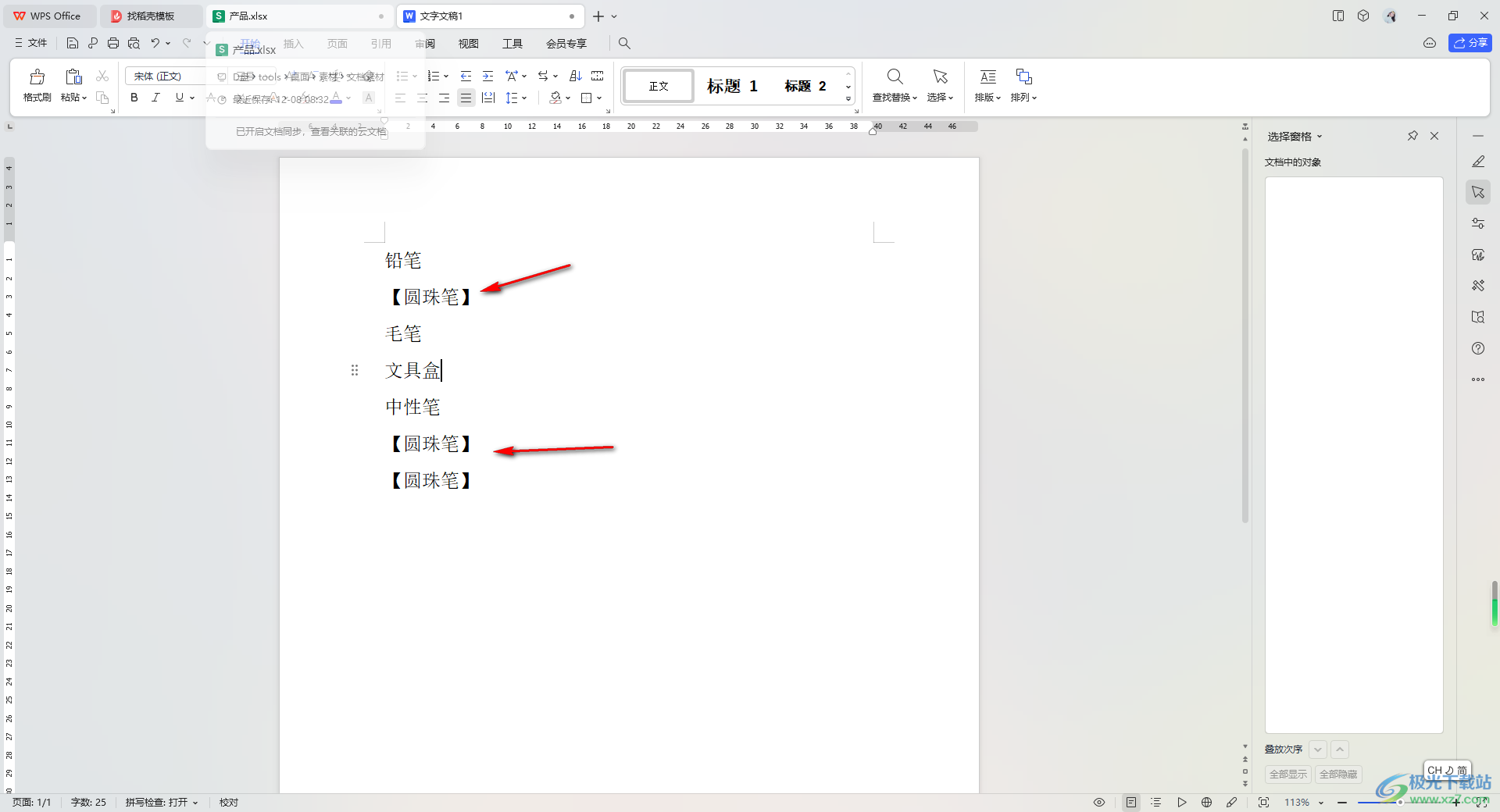This screenshot has height=812, width=1500.
Task: Click the pen edit icon in right sidebar
Action: (1478, 162)
